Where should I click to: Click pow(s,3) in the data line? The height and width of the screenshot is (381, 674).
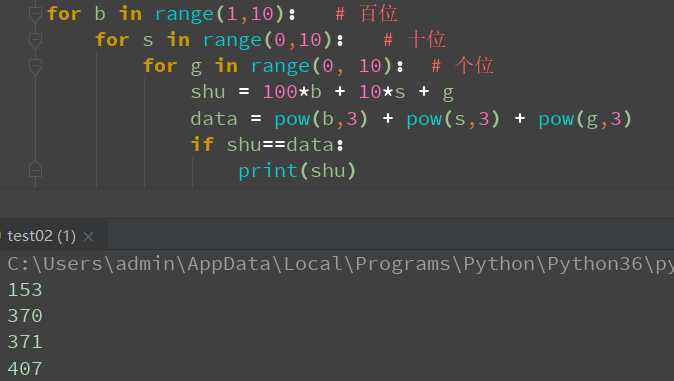[453, 119]
